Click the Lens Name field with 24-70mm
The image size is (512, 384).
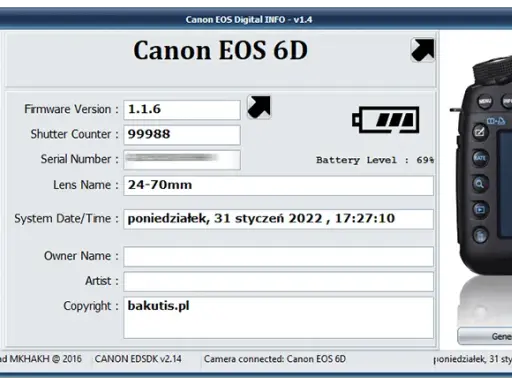point(278,185)
